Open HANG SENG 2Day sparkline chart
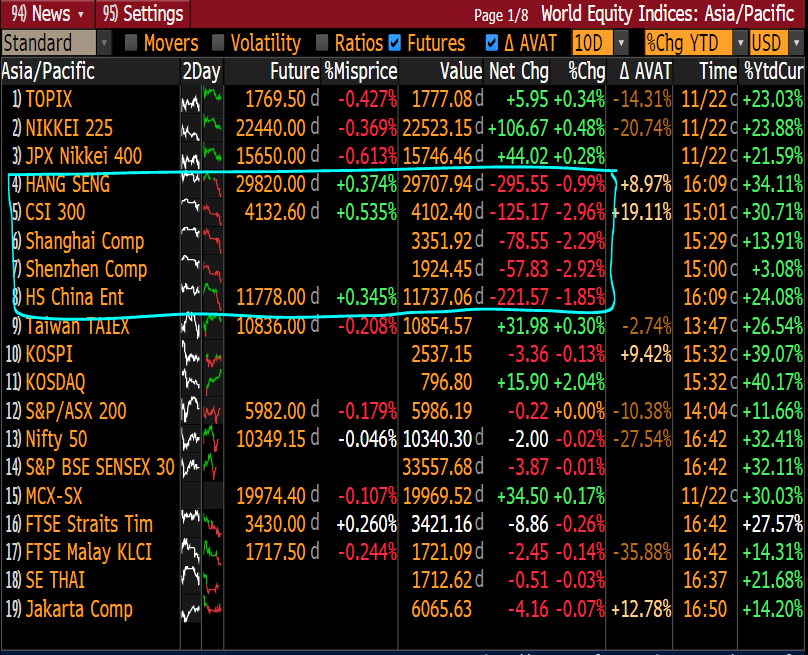This screenshot has width=808, height=655. pyautogui.click(x=201, y=186)
